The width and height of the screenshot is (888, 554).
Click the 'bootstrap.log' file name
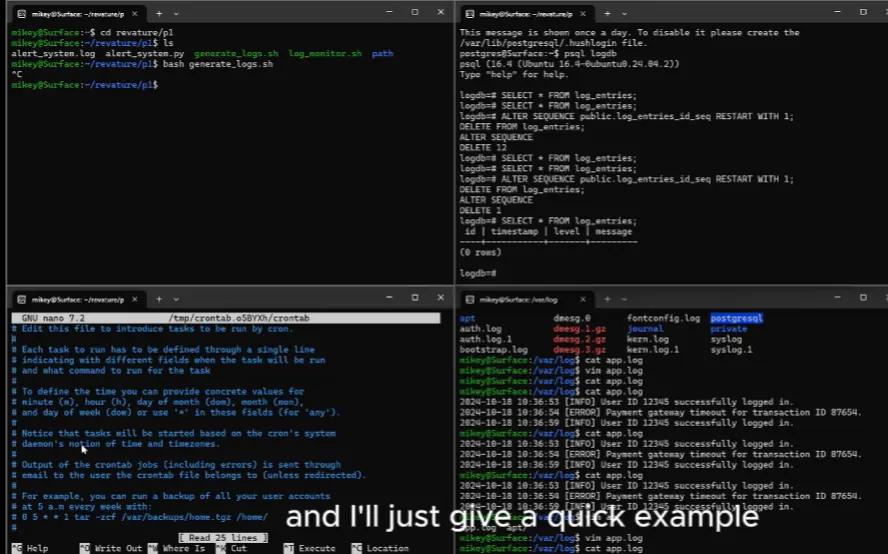point(493,350)
